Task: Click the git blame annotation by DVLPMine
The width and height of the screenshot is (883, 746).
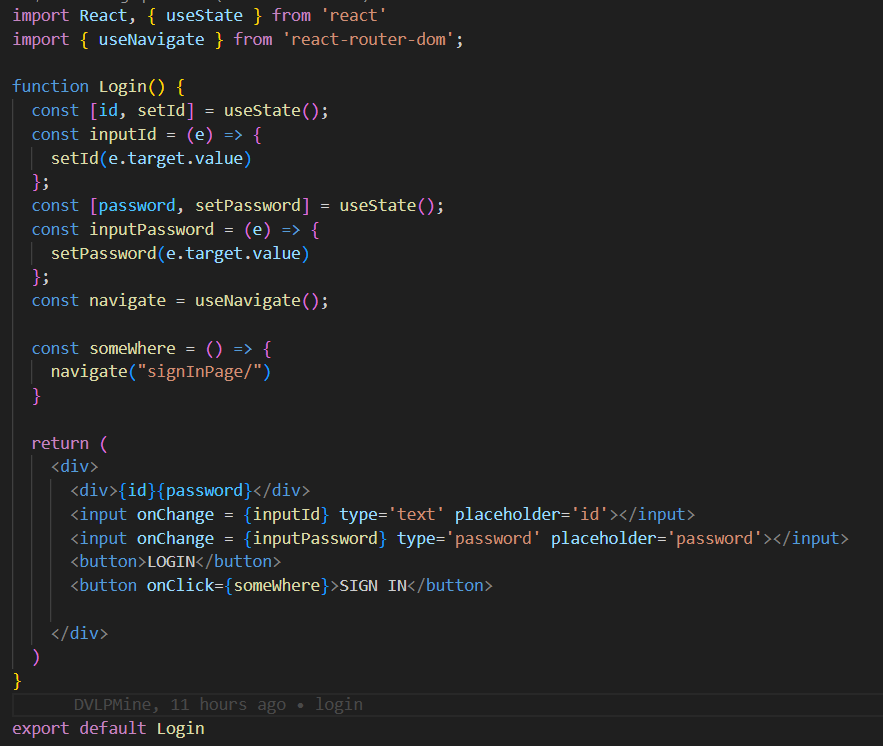Action: click(218, 704)
